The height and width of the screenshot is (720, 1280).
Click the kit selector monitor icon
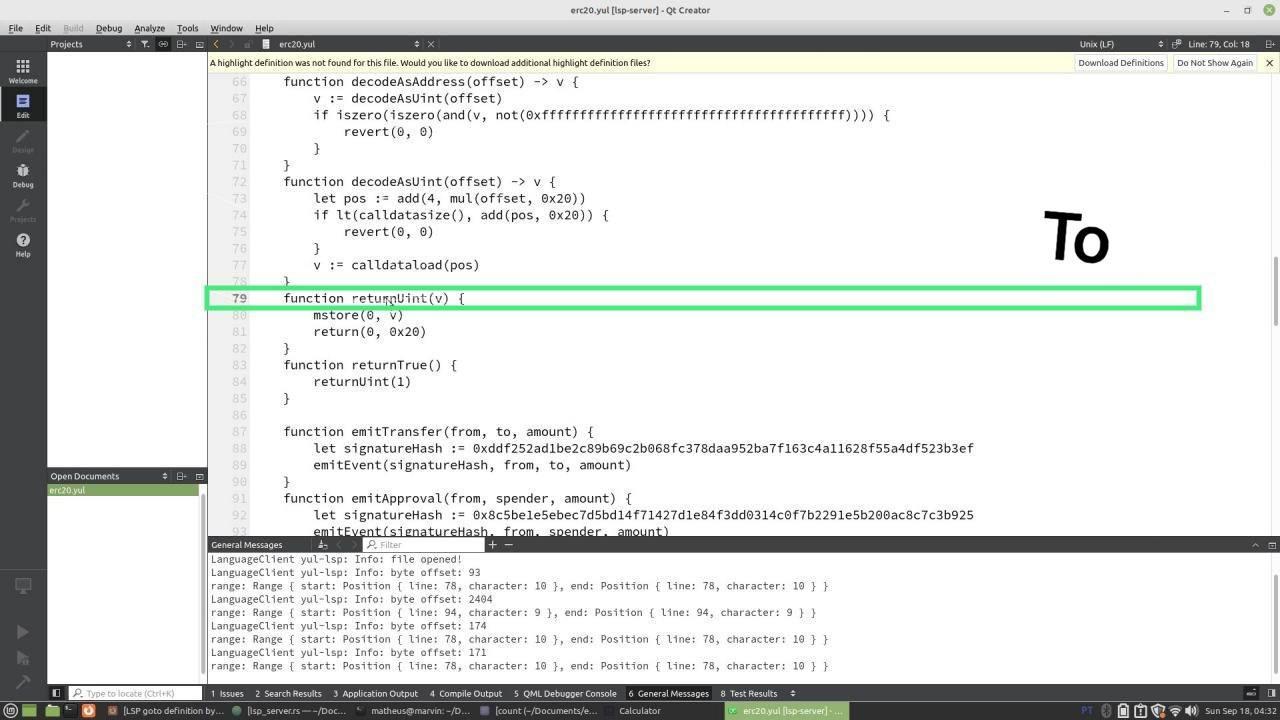(x=23, y=586)
